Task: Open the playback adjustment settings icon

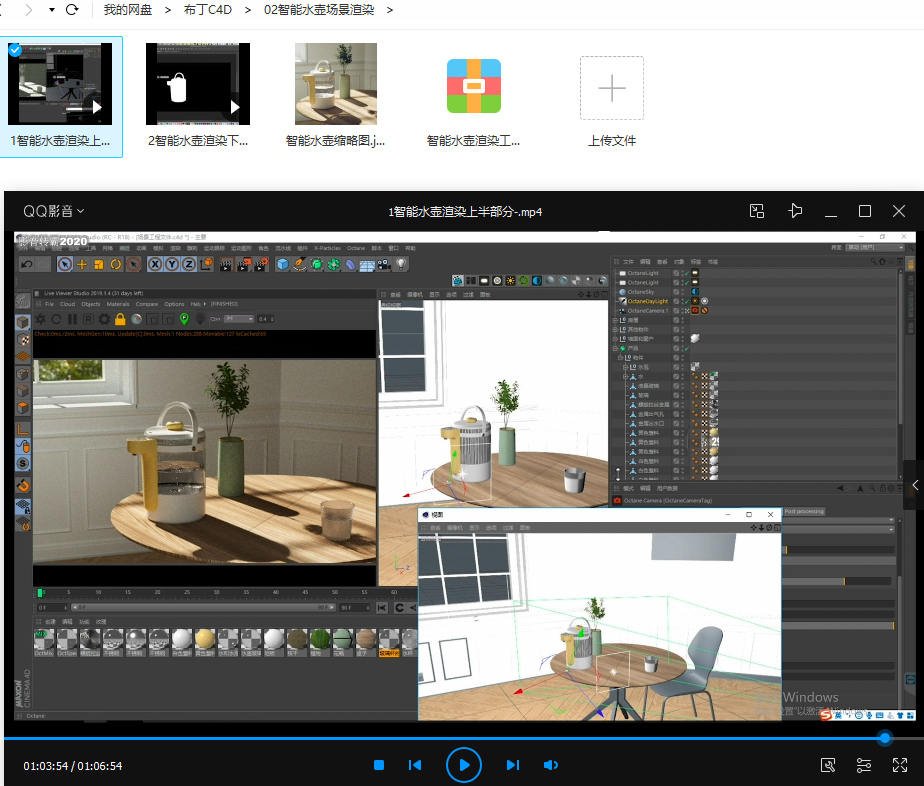Action: pyautogui.click(x=864, y=765)
